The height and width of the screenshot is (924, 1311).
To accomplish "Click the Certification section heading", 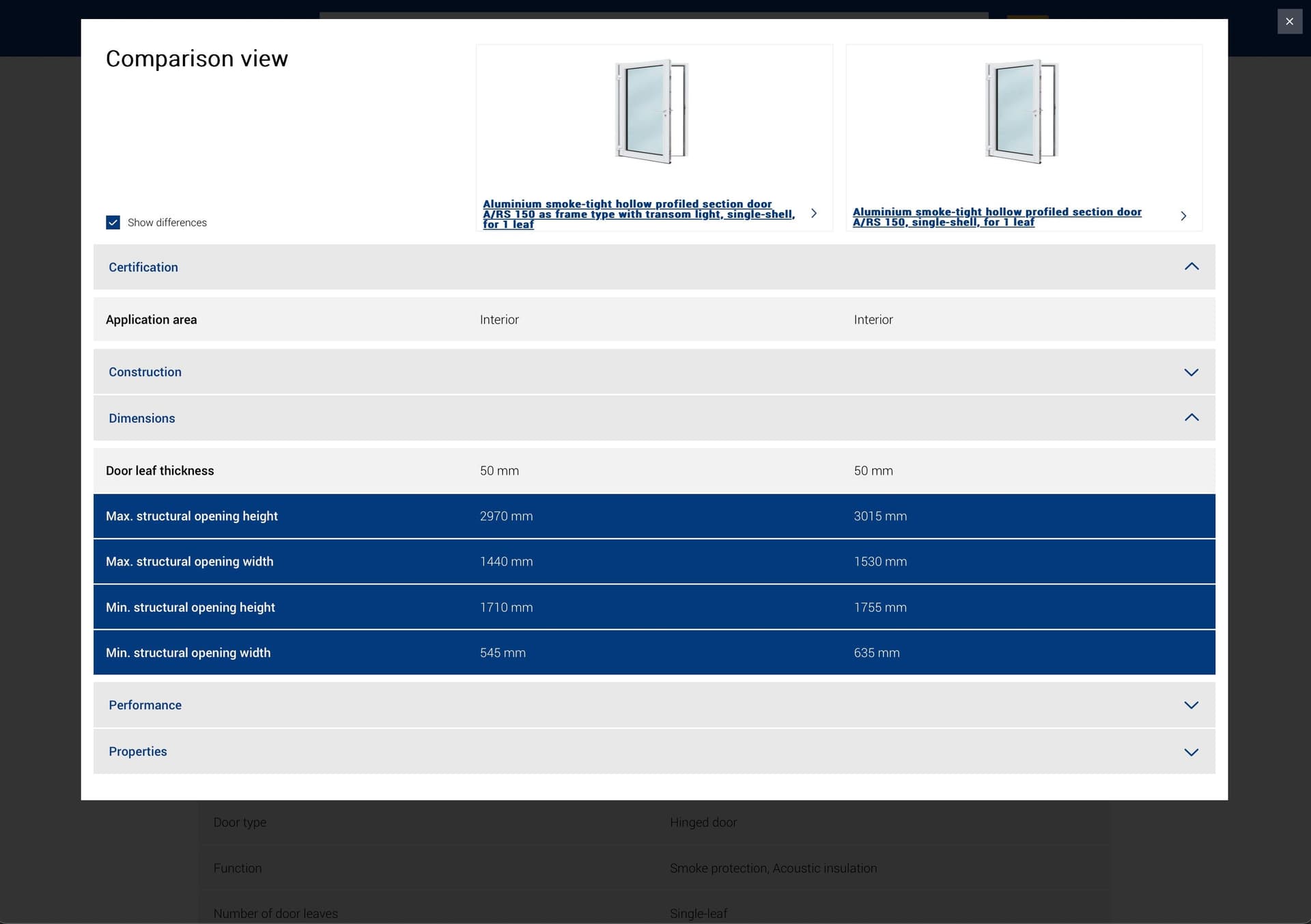I will pyautogui.click(x=143, y=267).
